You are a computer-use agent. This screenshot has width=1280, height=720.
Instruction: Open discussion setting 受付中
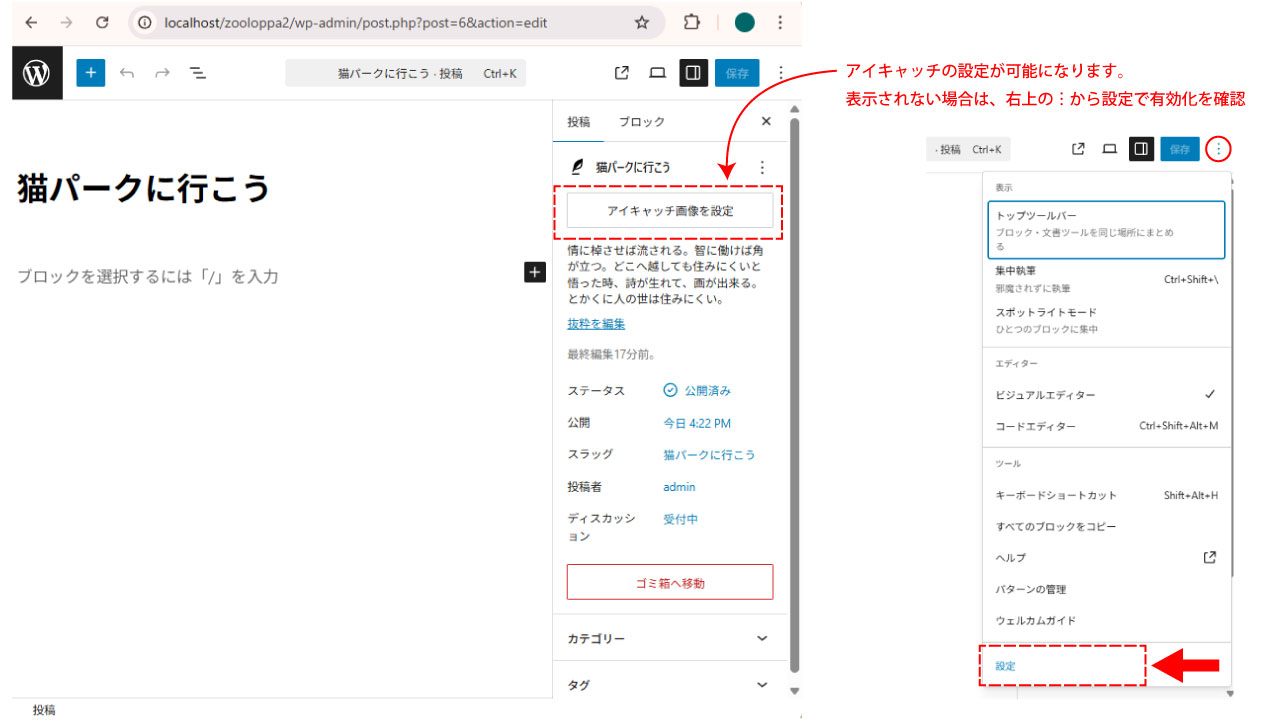click(681, 519)
